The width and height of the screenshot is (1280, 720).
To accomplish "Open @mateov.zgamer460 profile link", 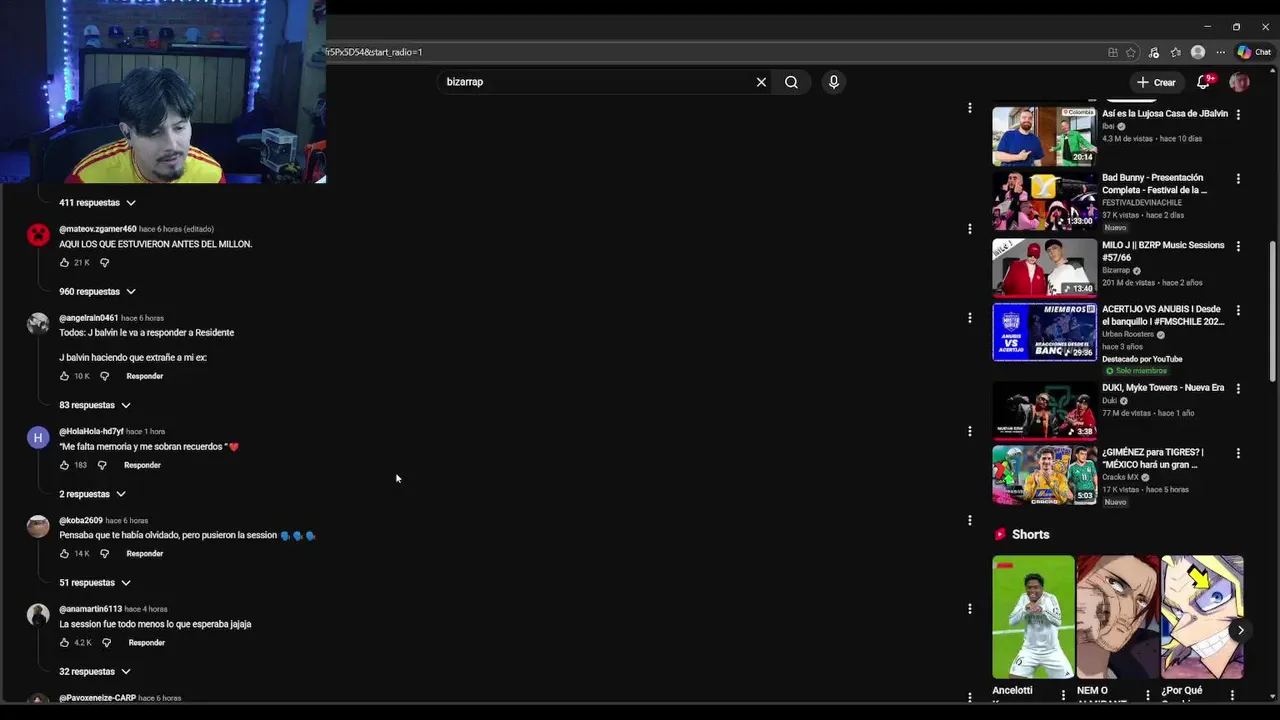I will click(x=98, y=229).
